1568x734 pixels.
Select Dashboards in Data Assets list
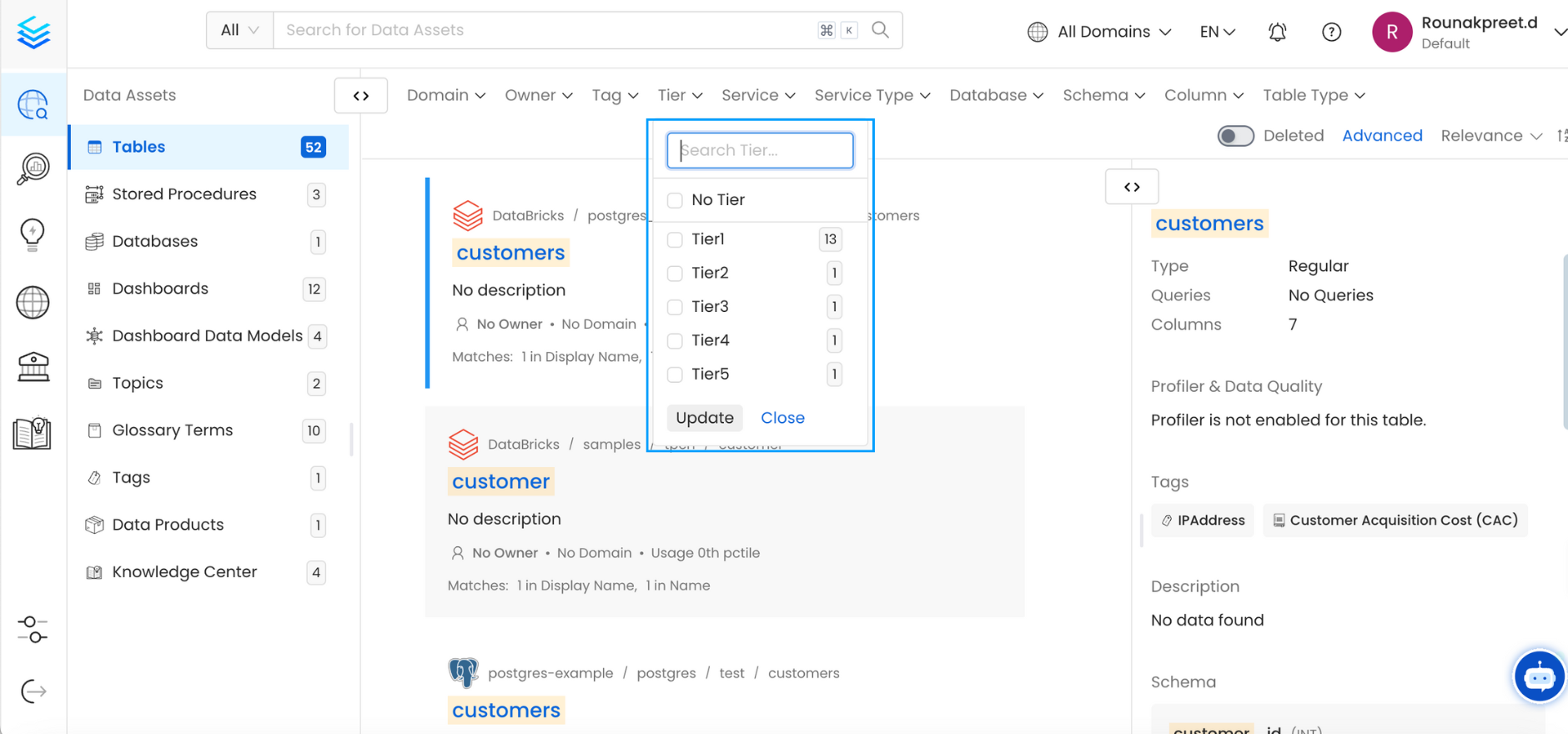160,289
